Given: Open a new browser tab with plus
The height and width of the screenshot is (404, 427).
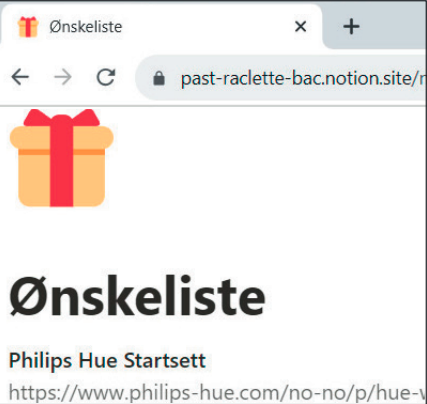Looking at the screenshot, I should point(351,26).
